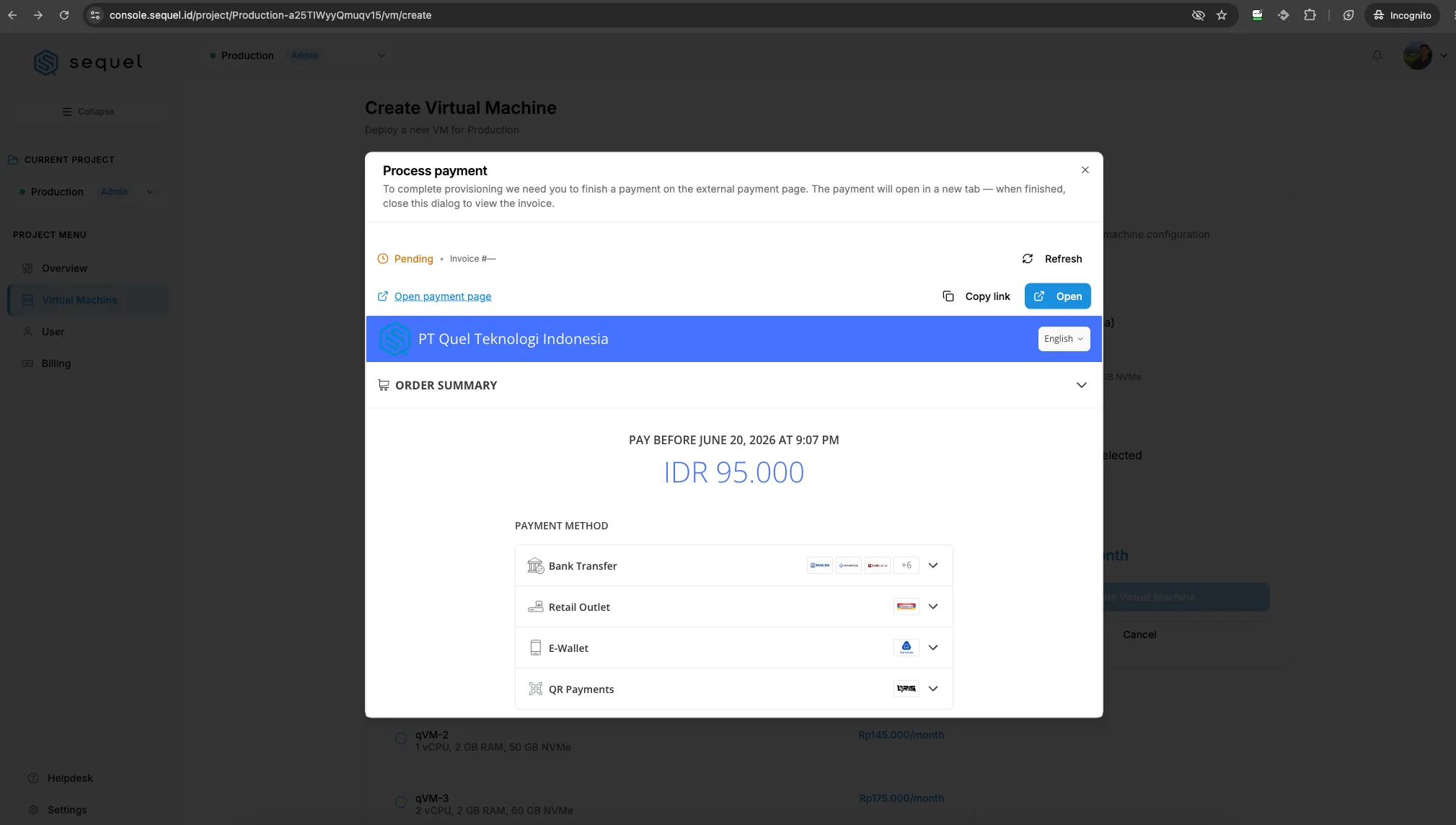The width and height of the screenshot is (1456, 825).
Task: Close the Process payment dialog
Action: coord(1085,170)
